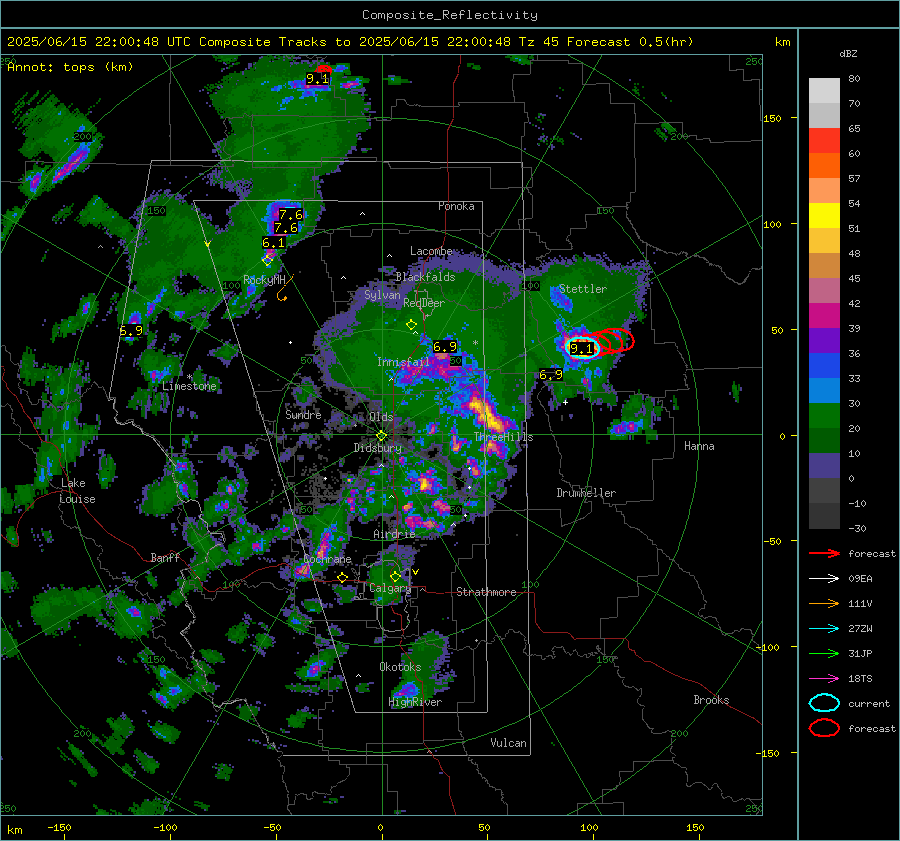The width and height of the screenshot is (900, 841).
Task: Click the red forecast arrow in the legend
Action: (x=824, y=553)
